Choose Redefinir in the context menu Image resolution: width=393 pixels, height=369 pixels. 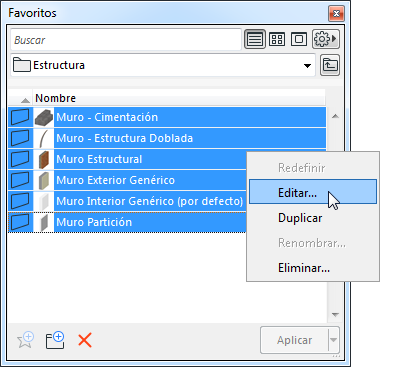pyautogui.click(x=313, y=168)
